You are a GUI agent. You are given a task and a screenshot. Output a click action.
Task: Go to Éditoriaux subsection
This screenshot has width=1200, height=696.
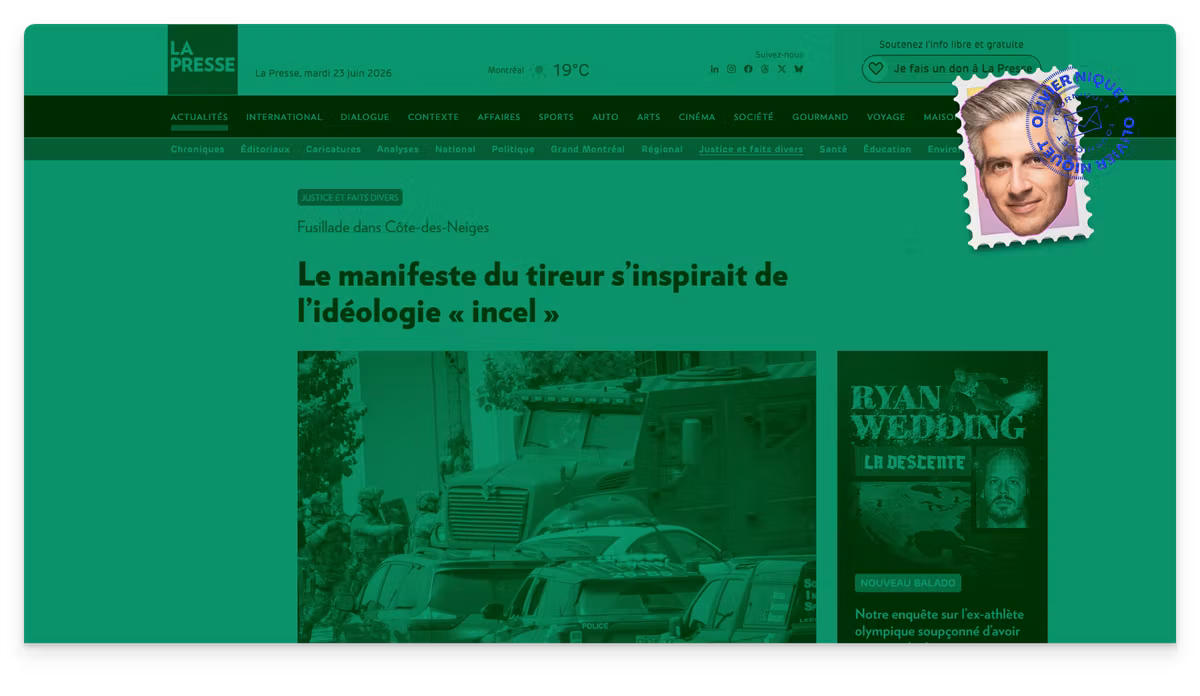click(265, 149)
